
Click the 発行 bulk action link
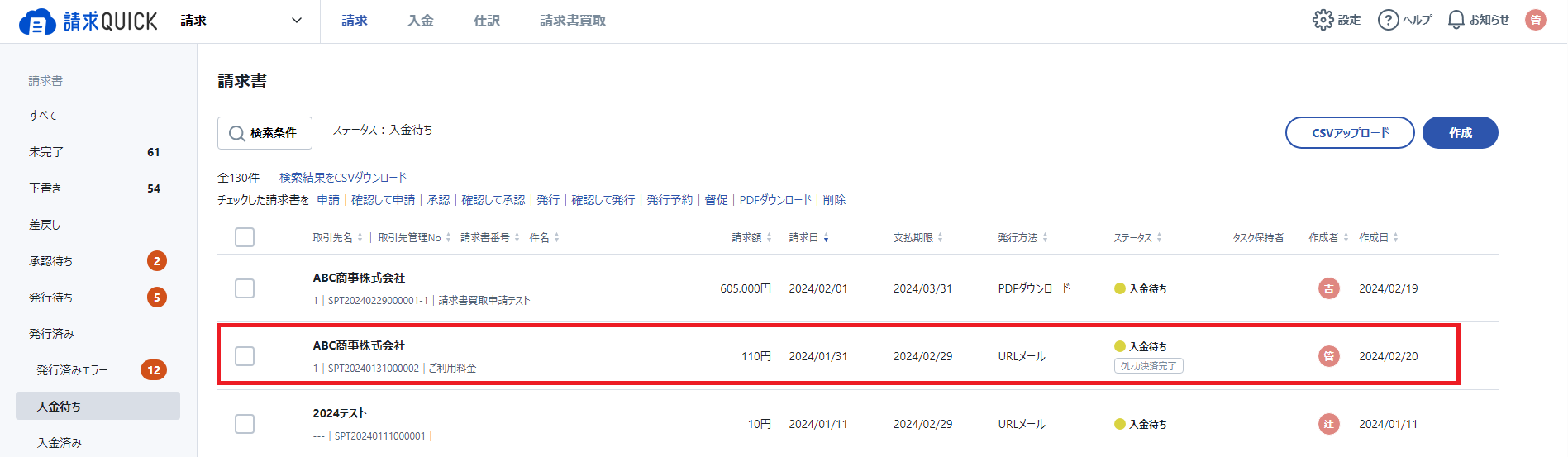(x=548, y=200)
